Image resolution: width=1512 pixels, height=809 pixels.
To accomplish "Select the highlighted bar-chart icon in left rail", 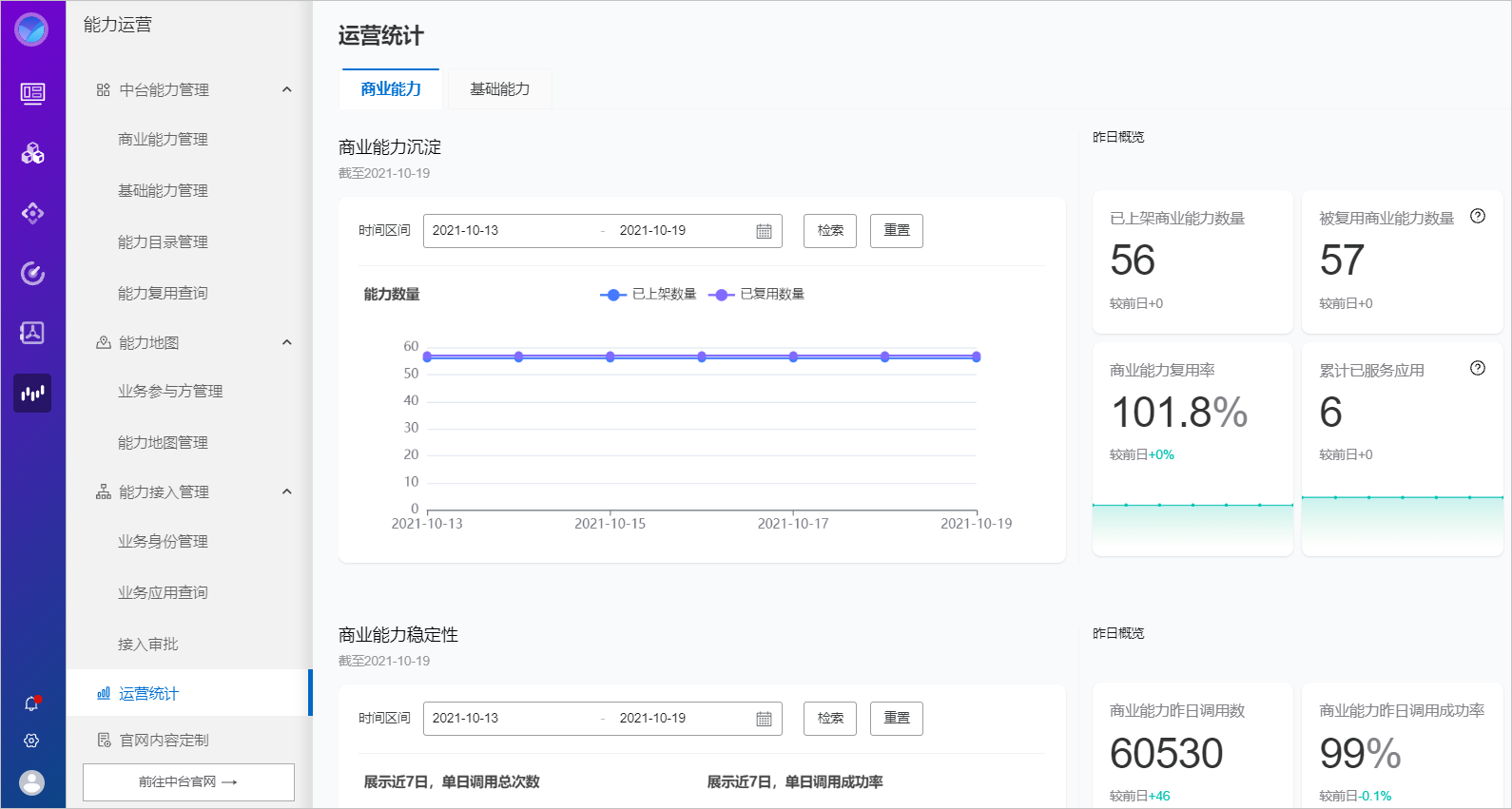I will (32, 393).
